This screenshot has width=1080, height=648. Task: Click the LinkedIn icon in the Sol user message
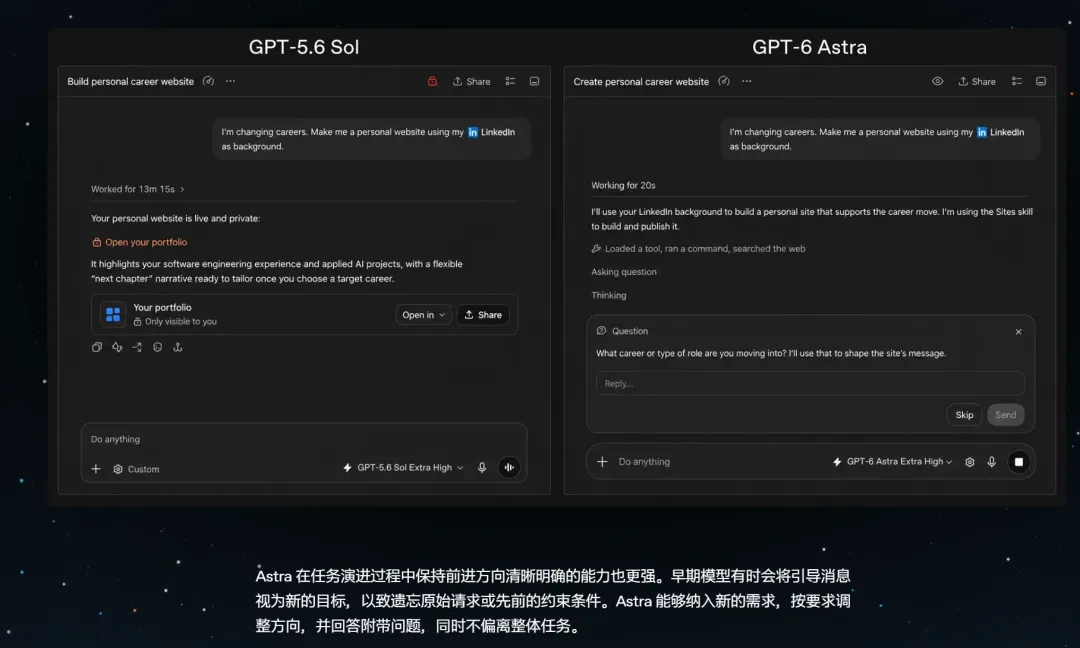tap(473, 132)
